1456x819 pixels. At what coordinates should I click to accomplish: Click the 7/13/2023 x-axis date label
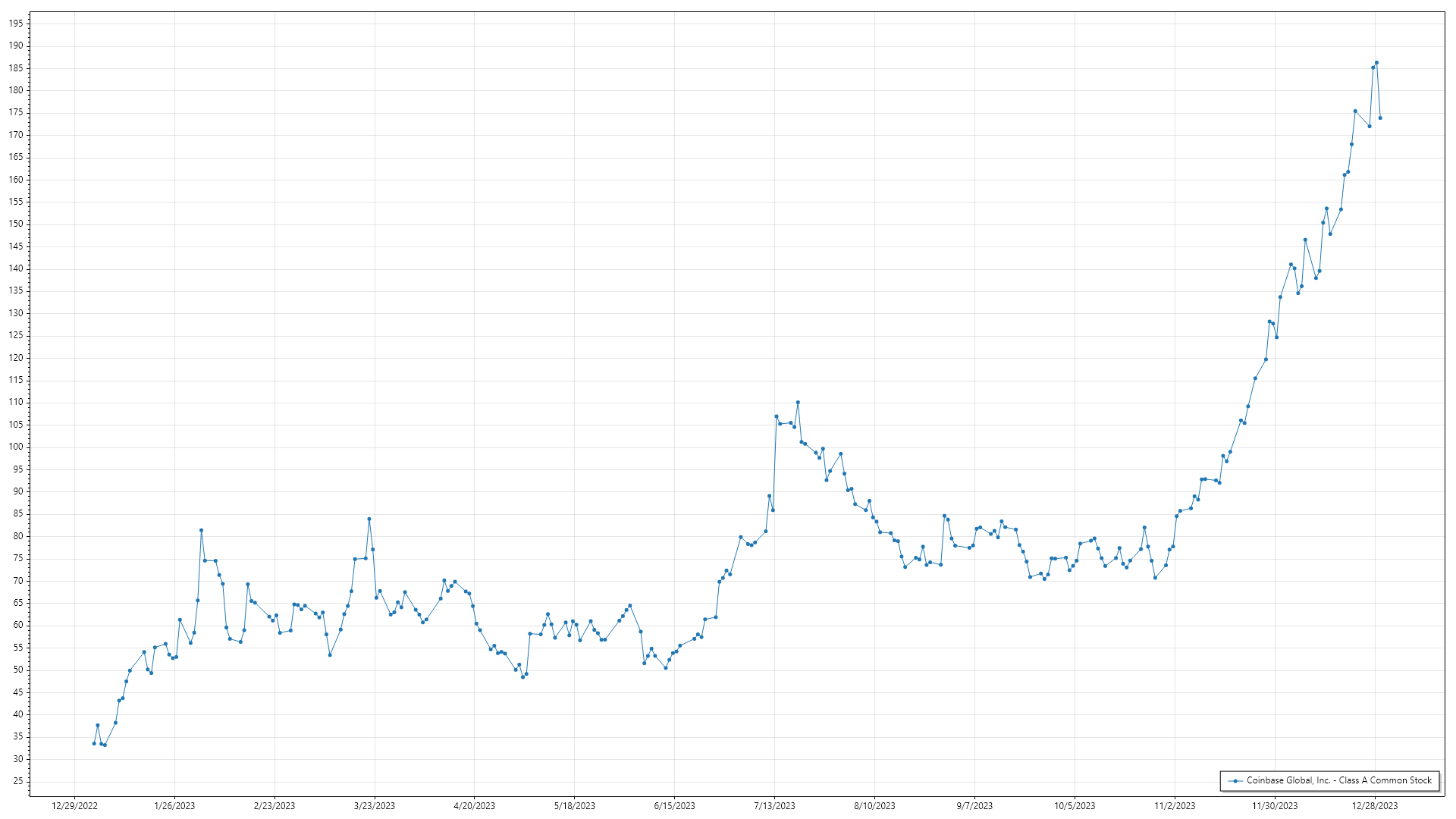[x=774, y=806]
